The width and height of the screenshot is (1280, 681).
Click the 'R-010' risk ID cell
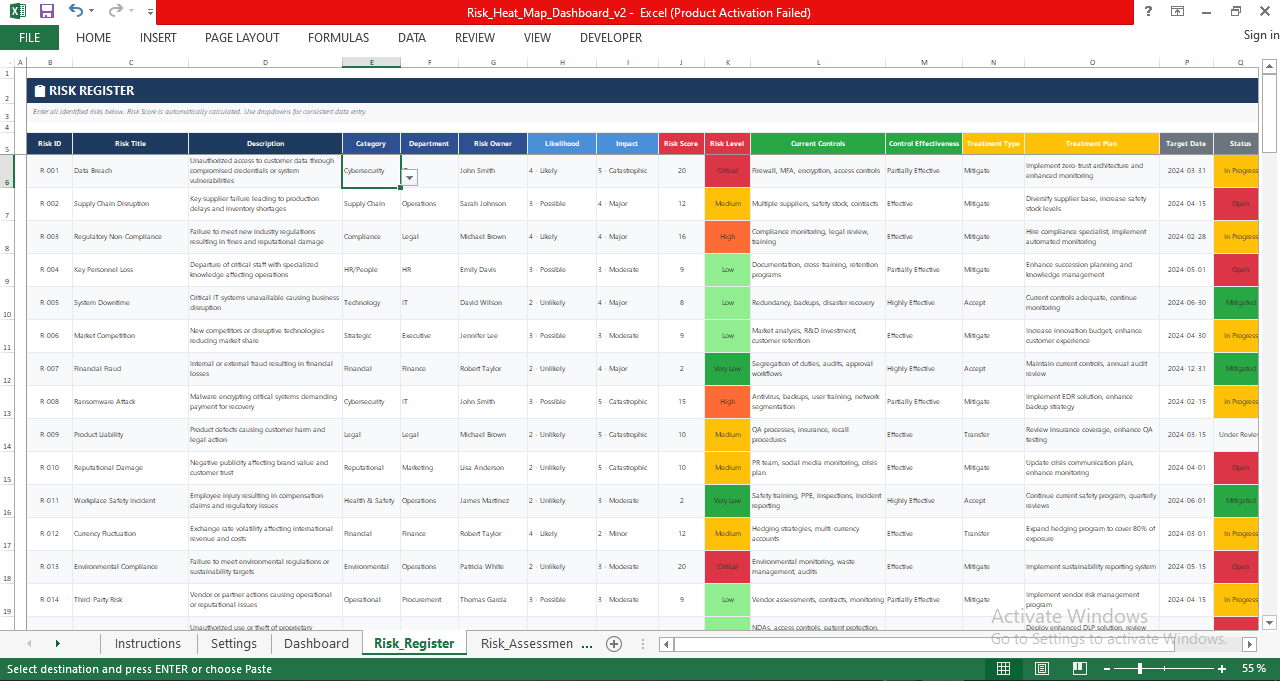tap(50, 468)
